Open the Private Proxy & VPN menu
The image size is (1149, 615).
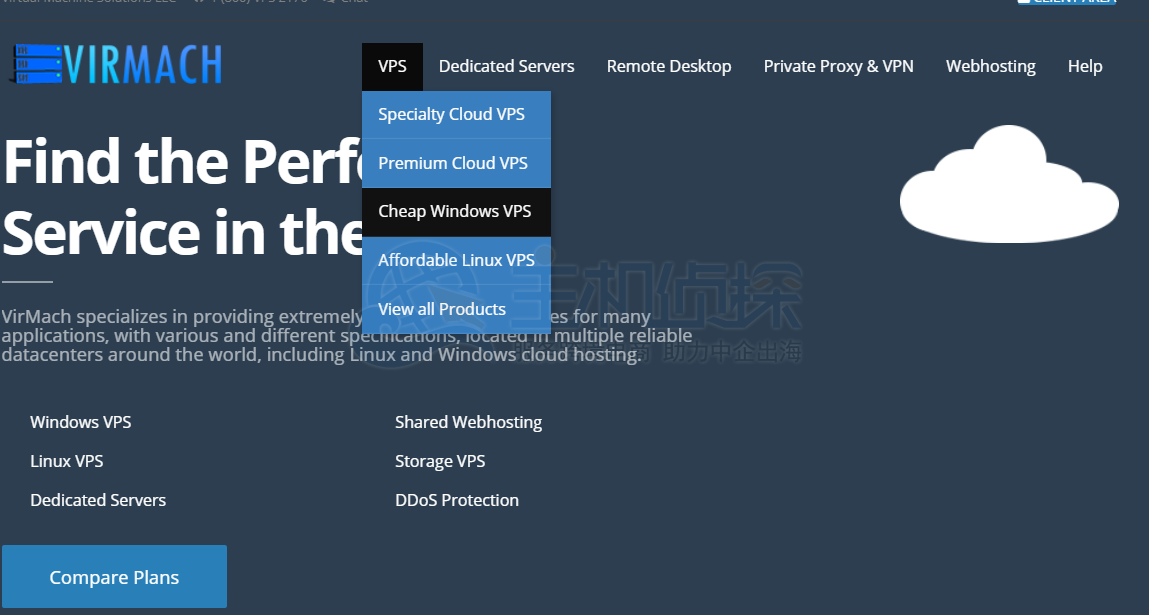pos(838,67)
